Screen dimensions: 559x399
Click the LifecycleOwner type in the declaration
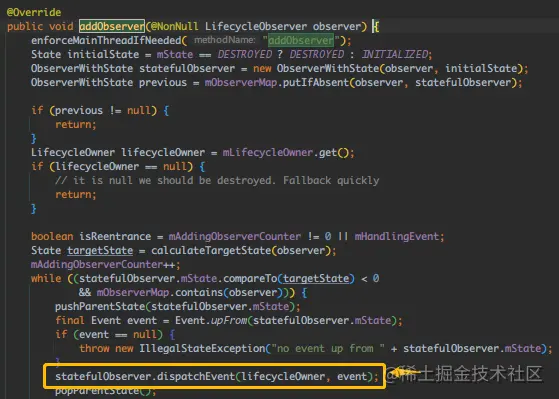coord(73,153)
